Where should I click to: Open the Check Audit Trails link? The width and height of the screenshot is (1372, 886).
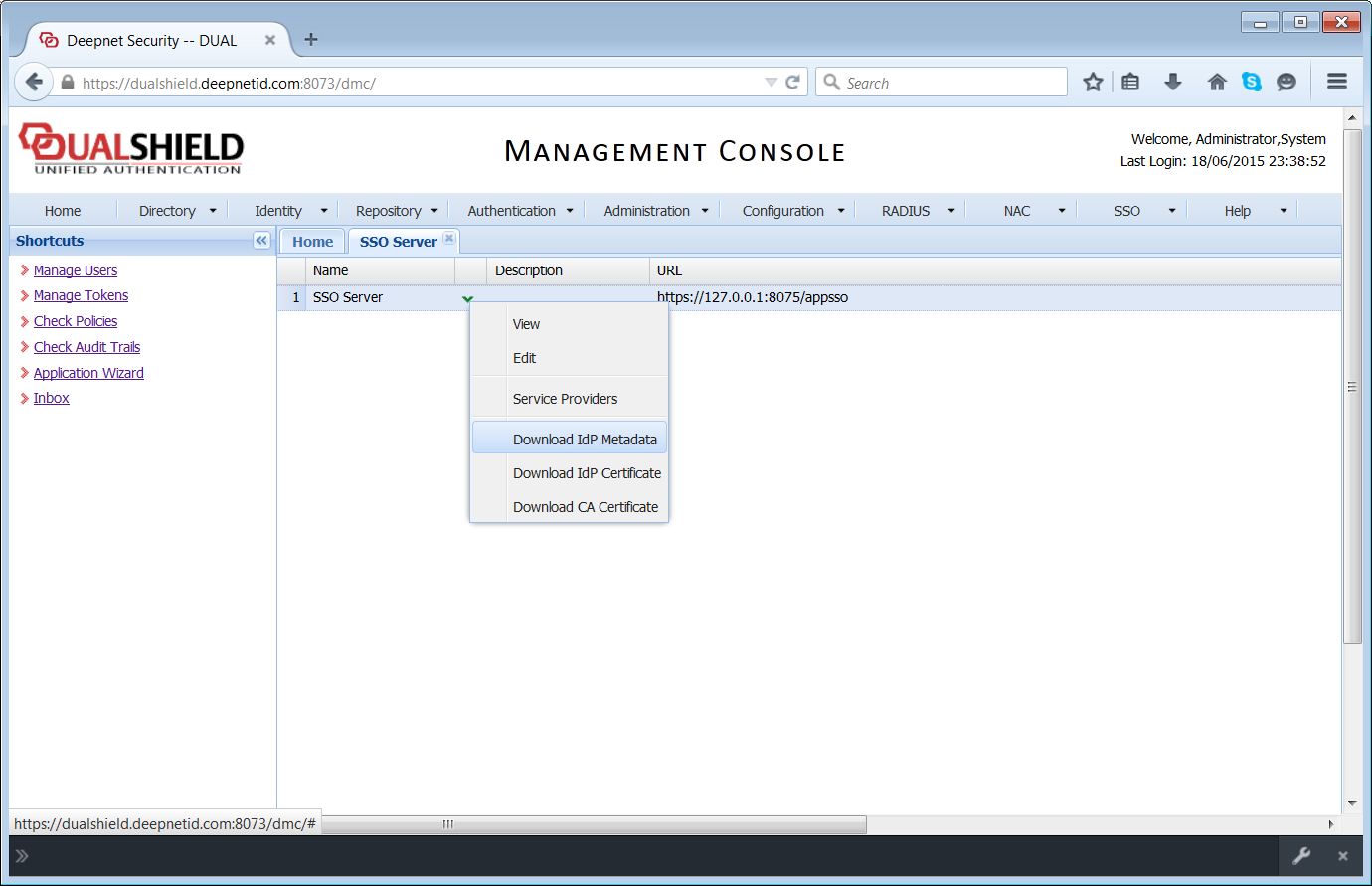click(x=86, y=347)
